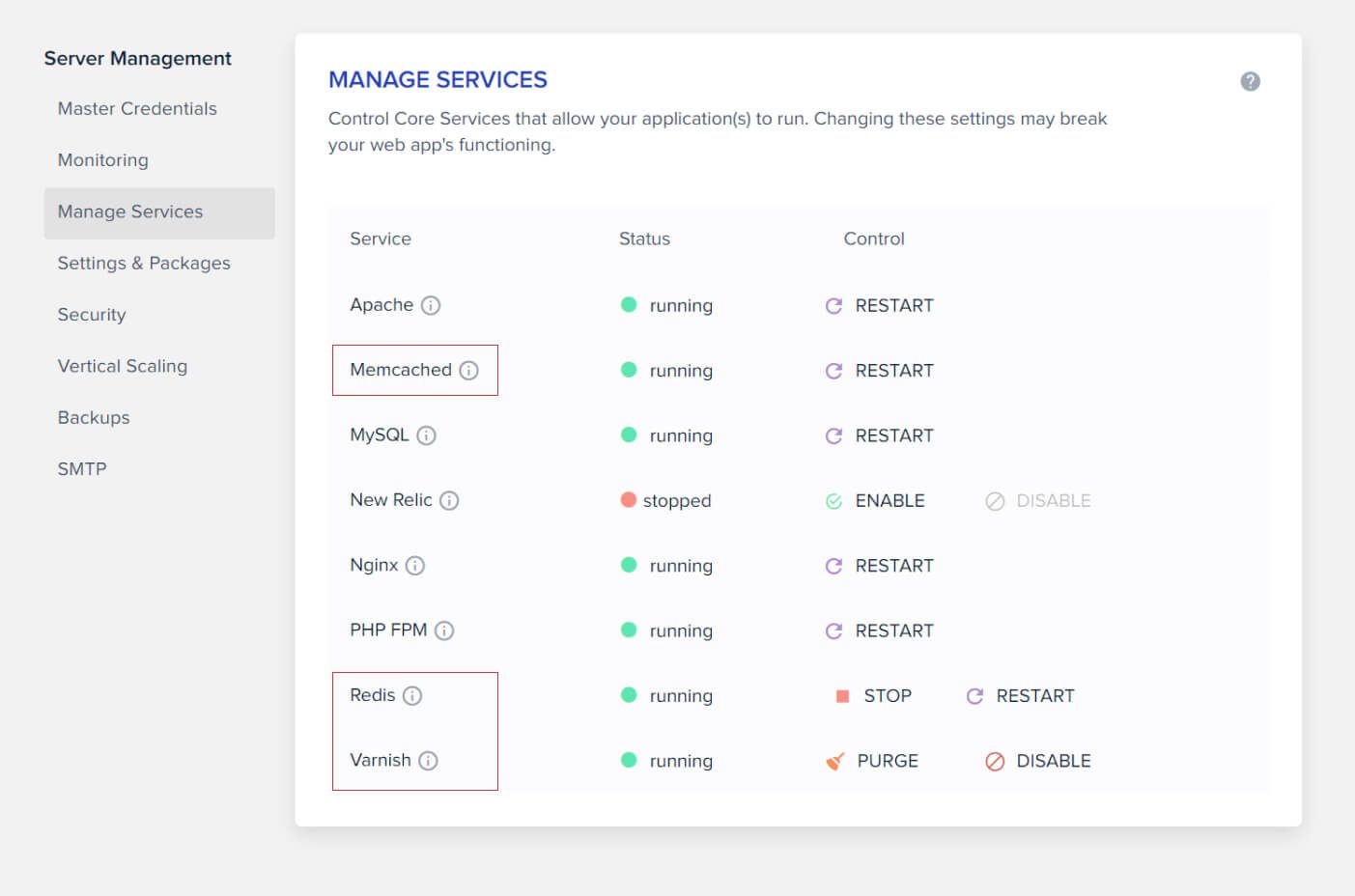
Task: Select Settings & Packages in the sidebar
Action: click(x=144, y=264)
